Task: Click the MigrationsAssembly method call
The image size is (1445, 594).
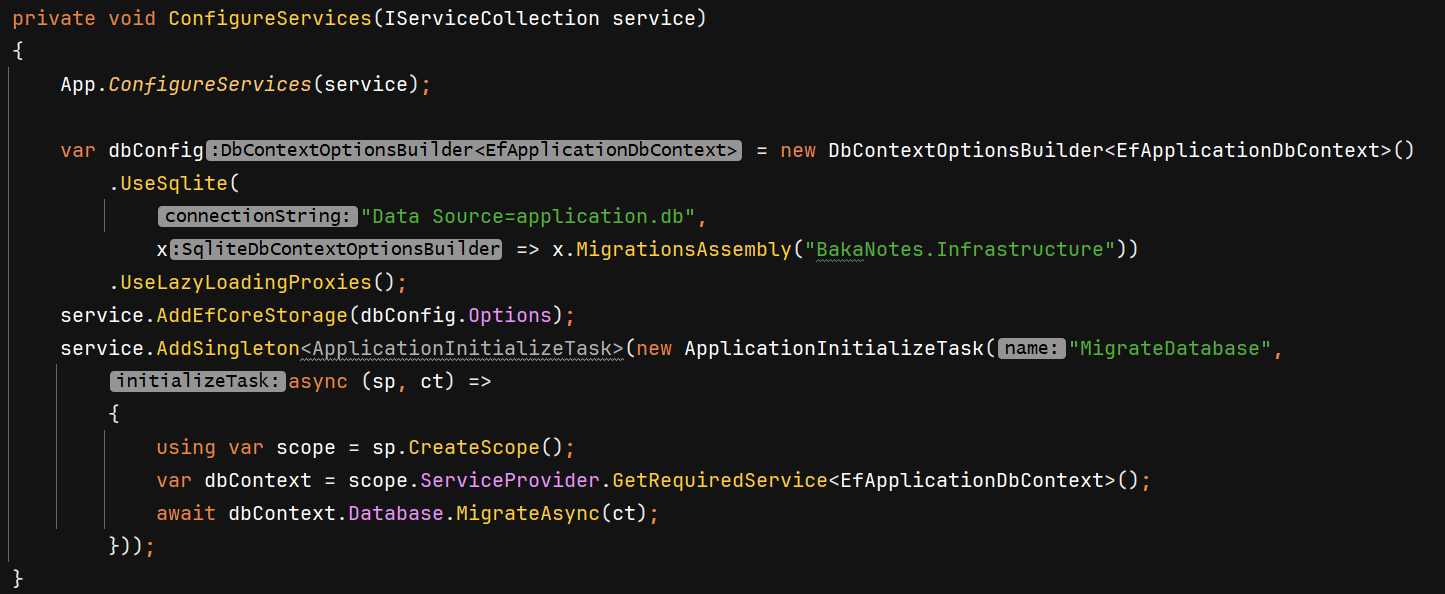Action: click(683, 249)
